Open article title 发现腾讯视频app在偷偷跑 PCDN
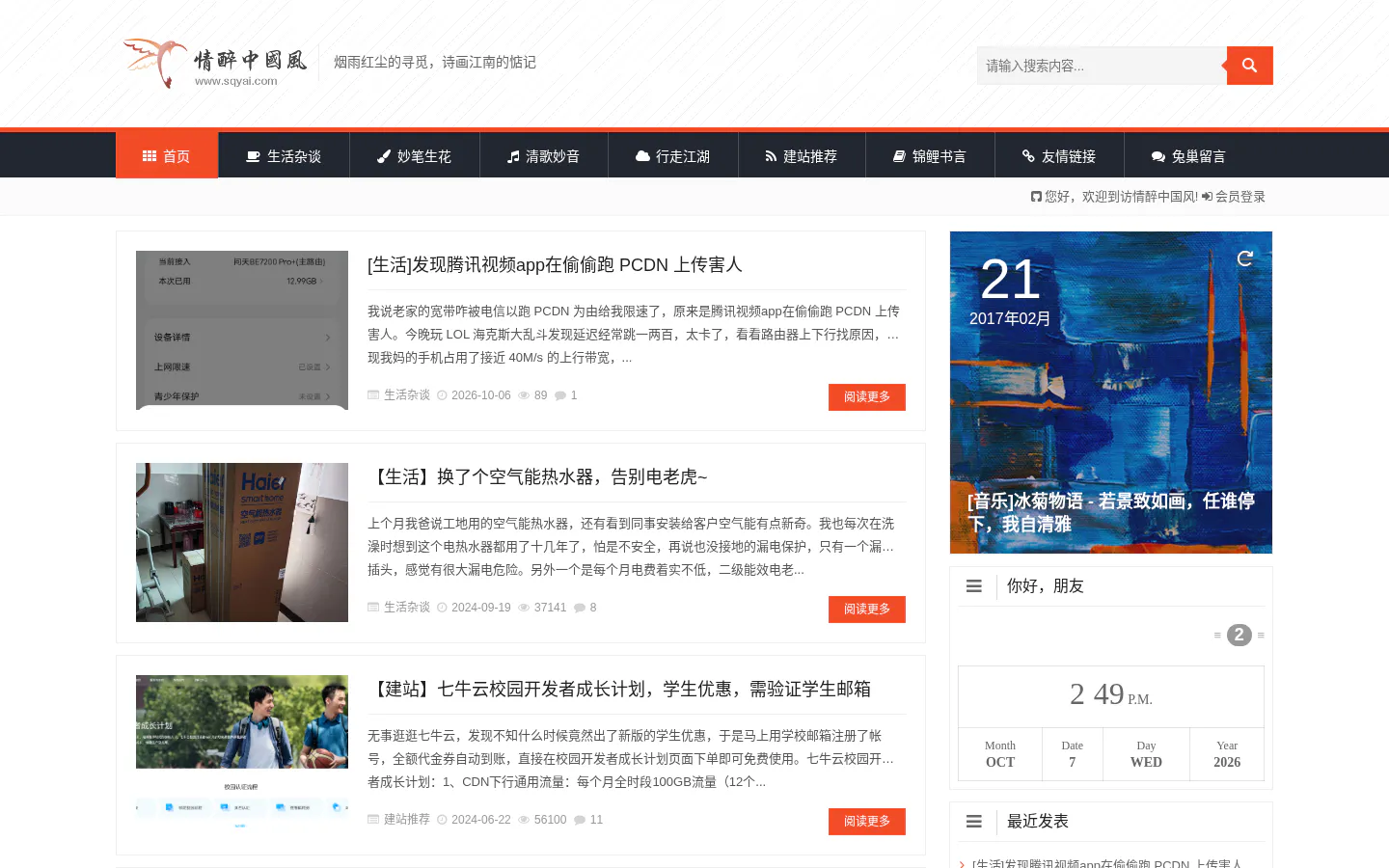Image resolution: width=1389 pixels, height=868 pixels. point(555,264)
